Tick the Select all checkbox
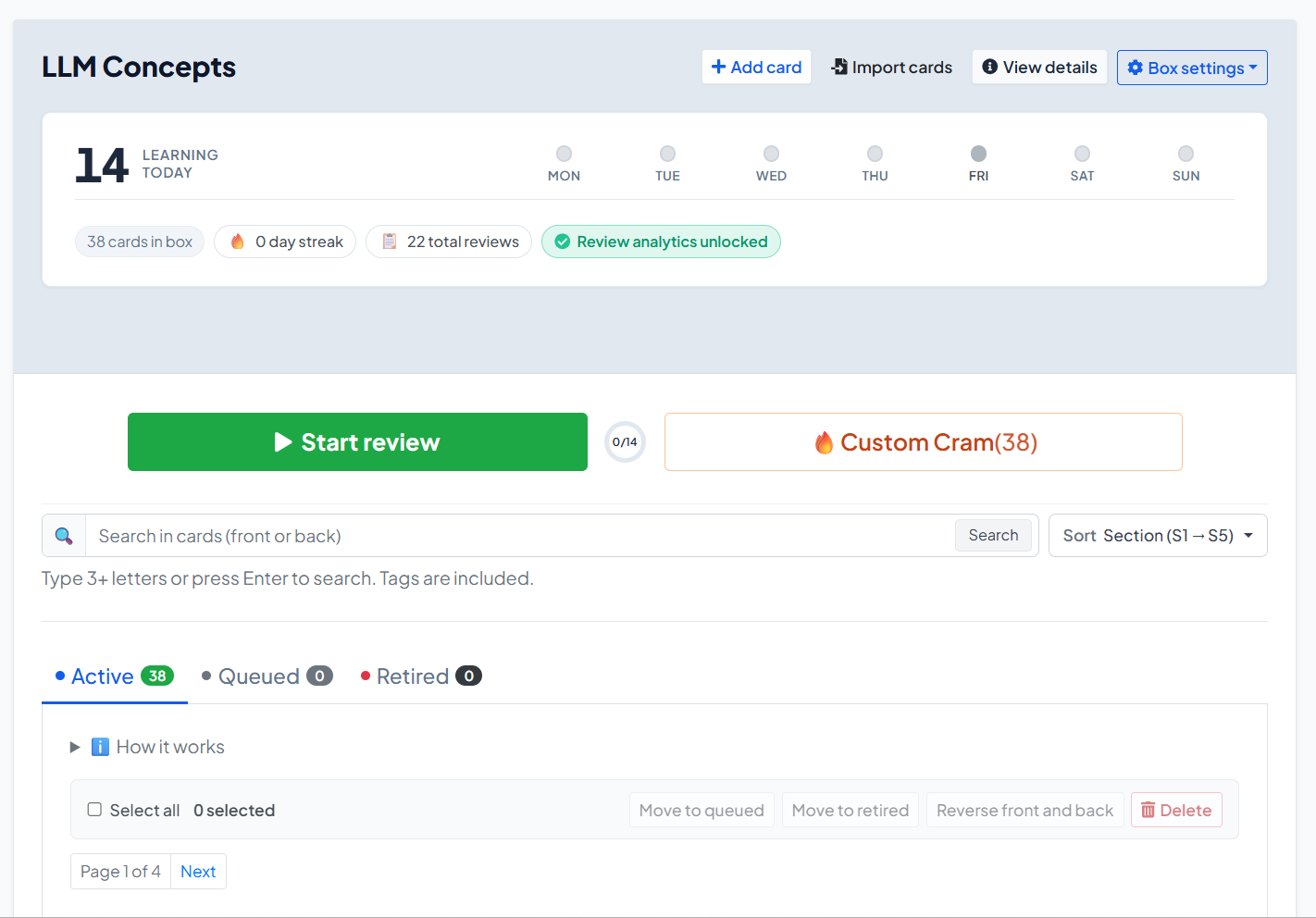1316x918 pixels. [x=94, y=810]
